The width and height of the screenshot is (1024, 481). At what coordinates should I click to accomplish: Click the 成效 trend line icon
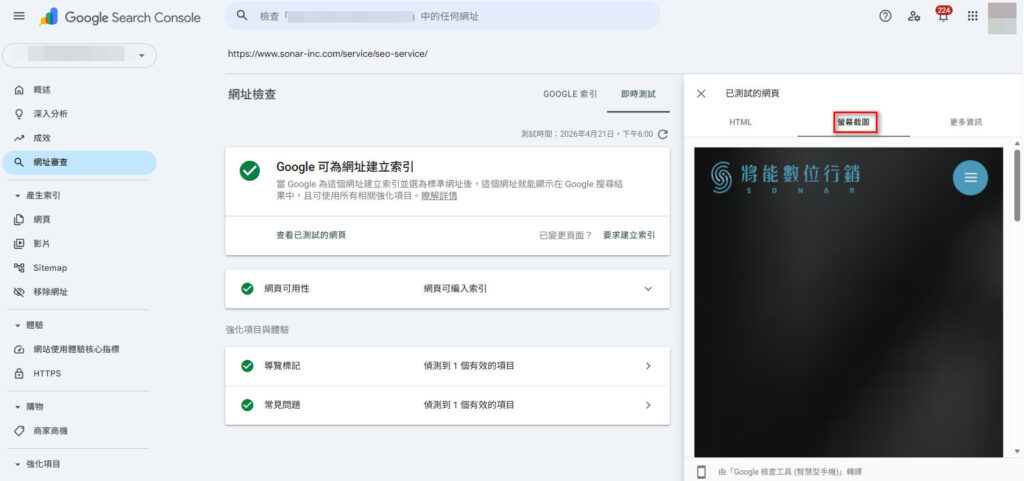click(19, 138)
